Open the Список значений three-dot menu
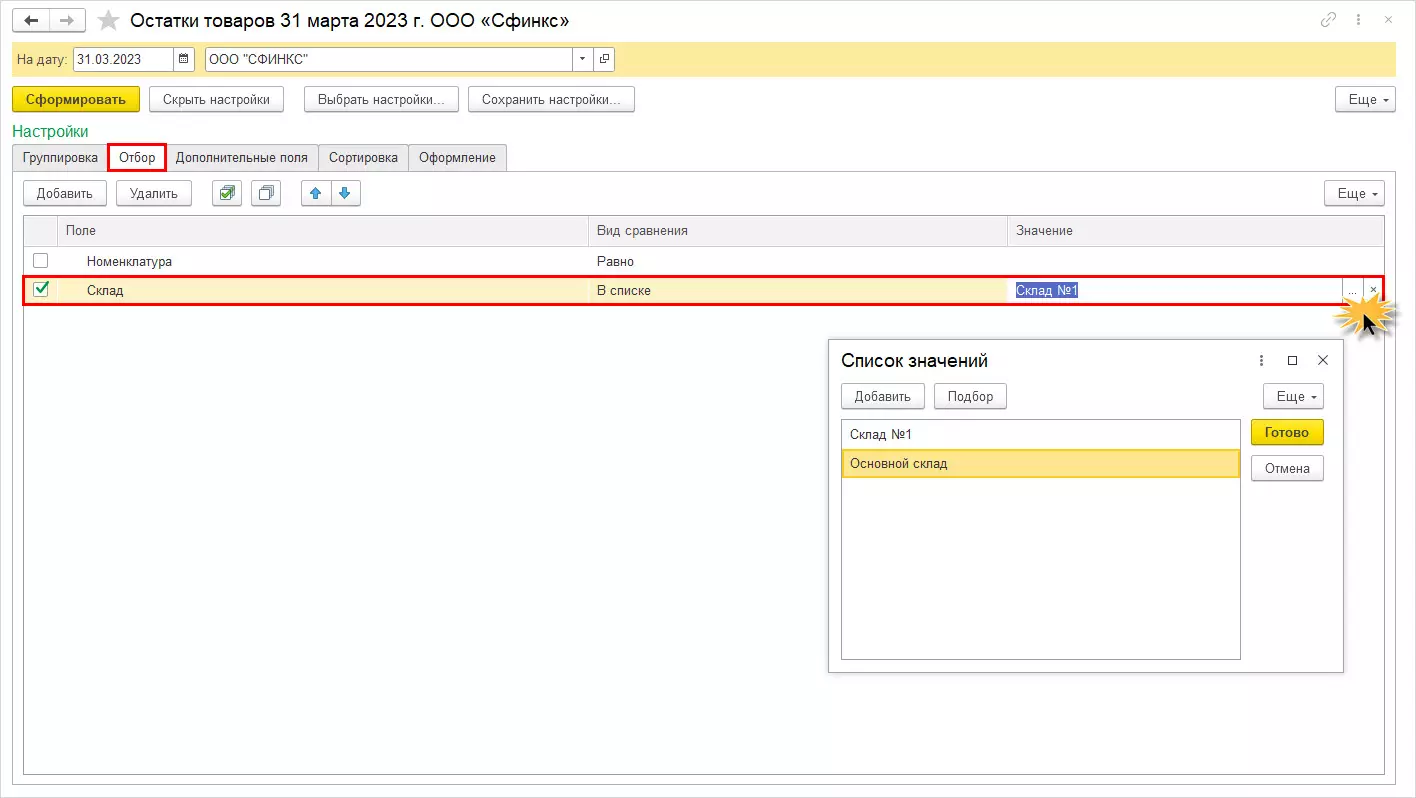 [x=1261, y=360]
